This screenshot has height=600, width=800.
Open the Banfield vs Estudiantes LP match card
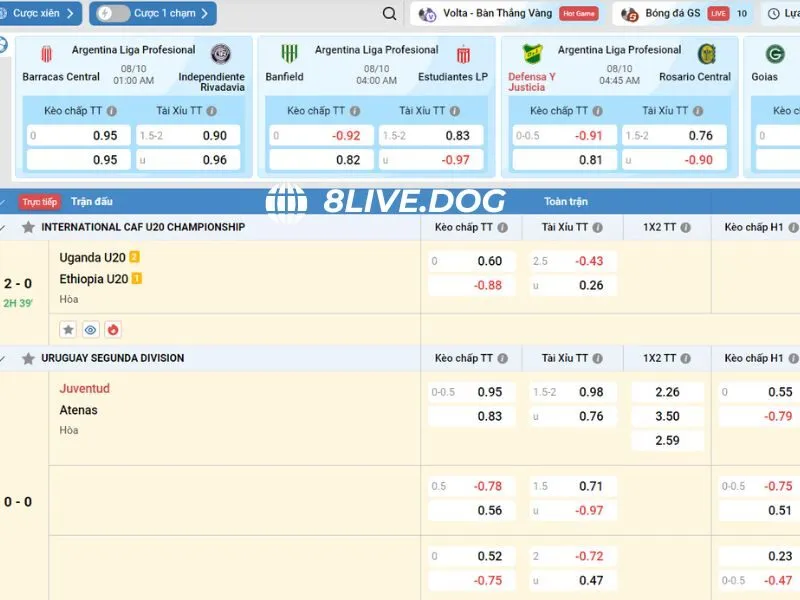(376, 66)
